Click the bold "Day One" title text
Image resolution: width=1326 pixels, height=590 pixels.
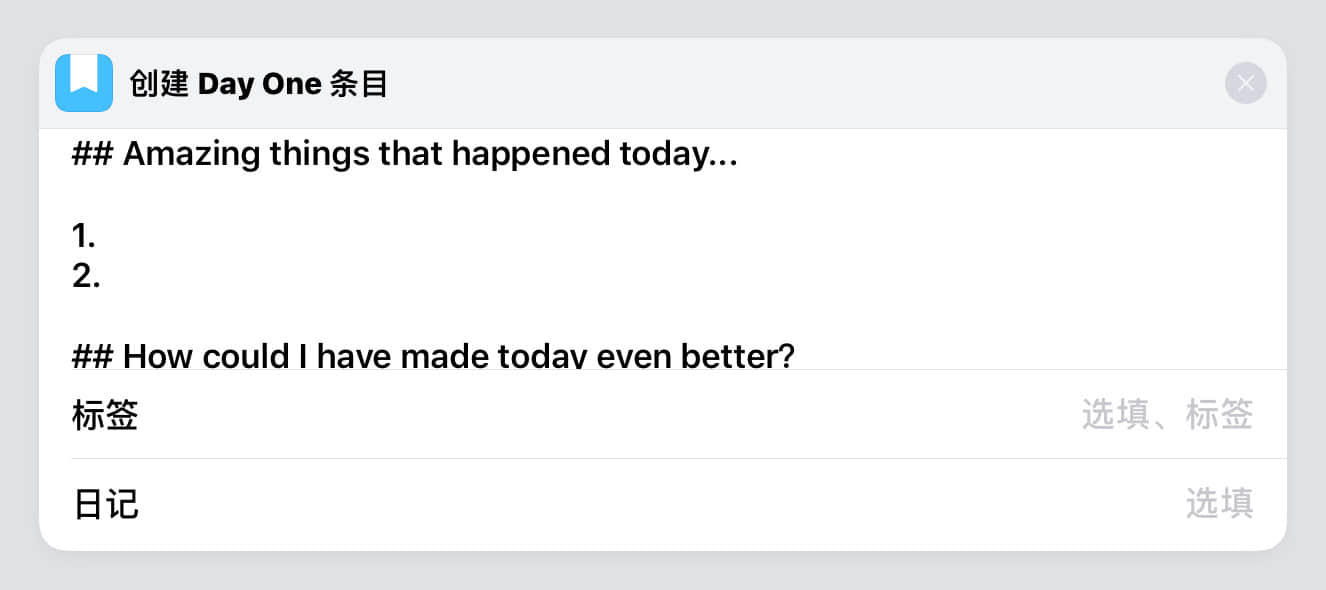258,85
